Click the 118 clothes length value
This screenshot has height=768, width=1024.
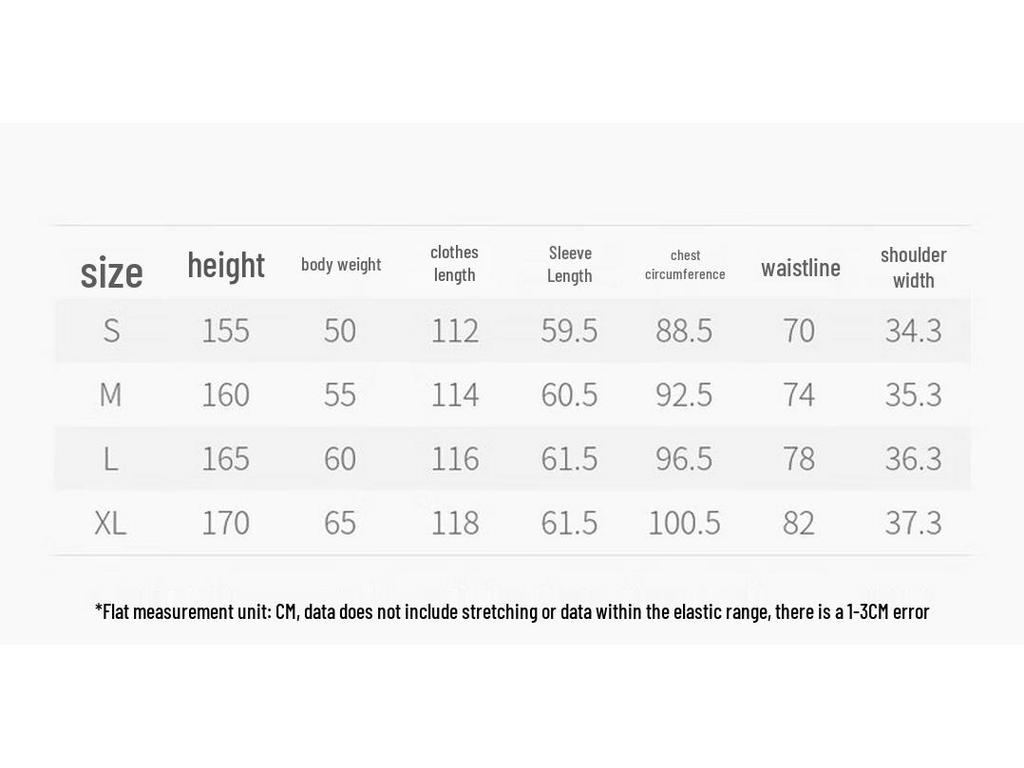tap(455, 523)
